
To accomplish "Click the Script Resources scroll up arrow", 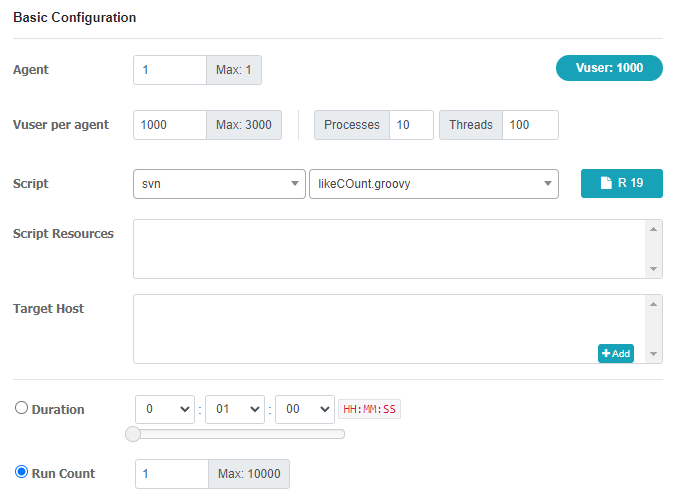I will pyautogui.click(x=653, y=229).
